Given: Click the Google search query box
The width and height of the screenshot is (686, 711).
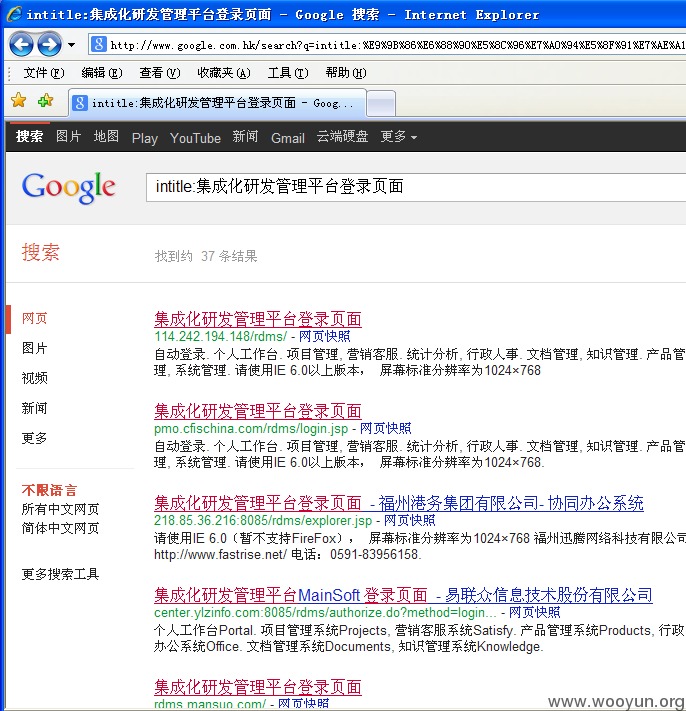Looking at the screenshot, I should pyautogui.click(x=416, y=187).
